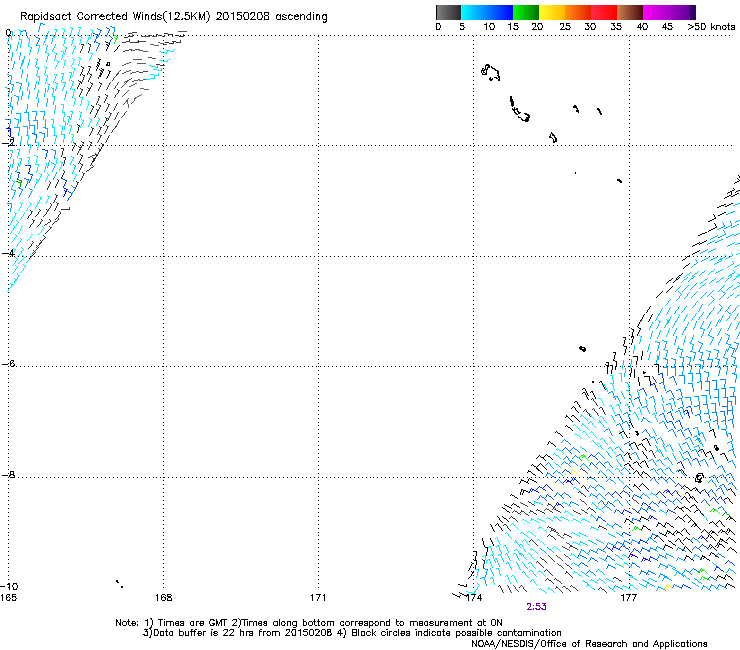Click the small island outline just above -6 latitude

coord(582,349)
